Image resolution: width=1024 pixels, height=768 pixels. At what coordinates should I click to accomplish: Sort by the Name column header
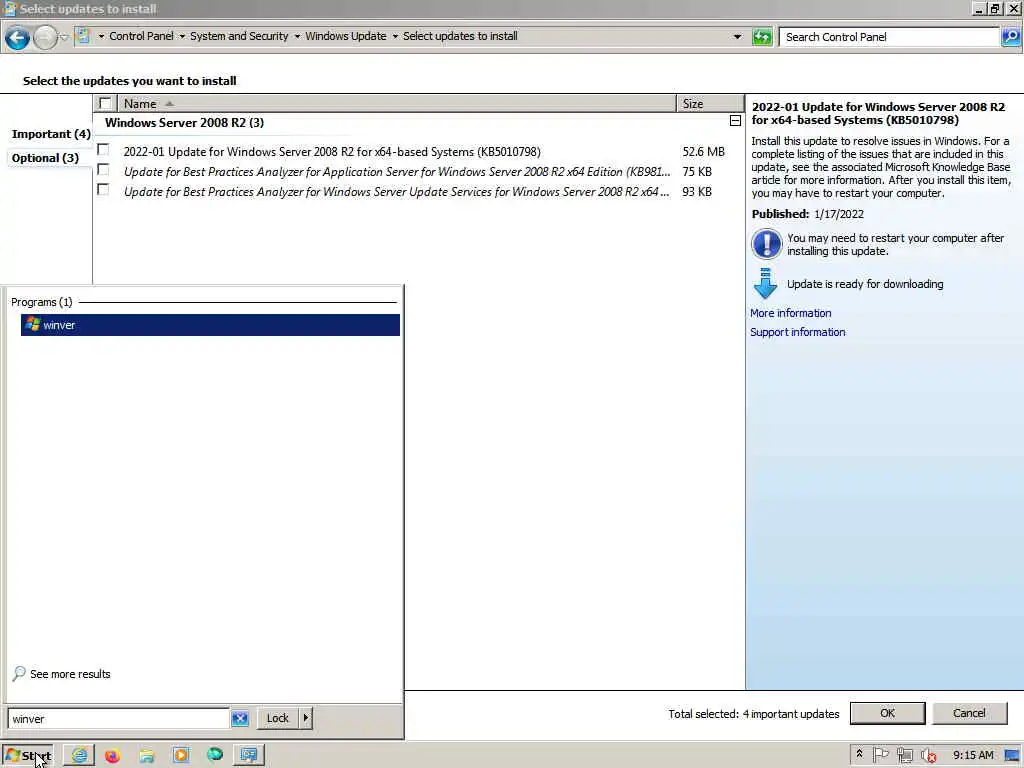pyautogui.click(x=396, y=103)
